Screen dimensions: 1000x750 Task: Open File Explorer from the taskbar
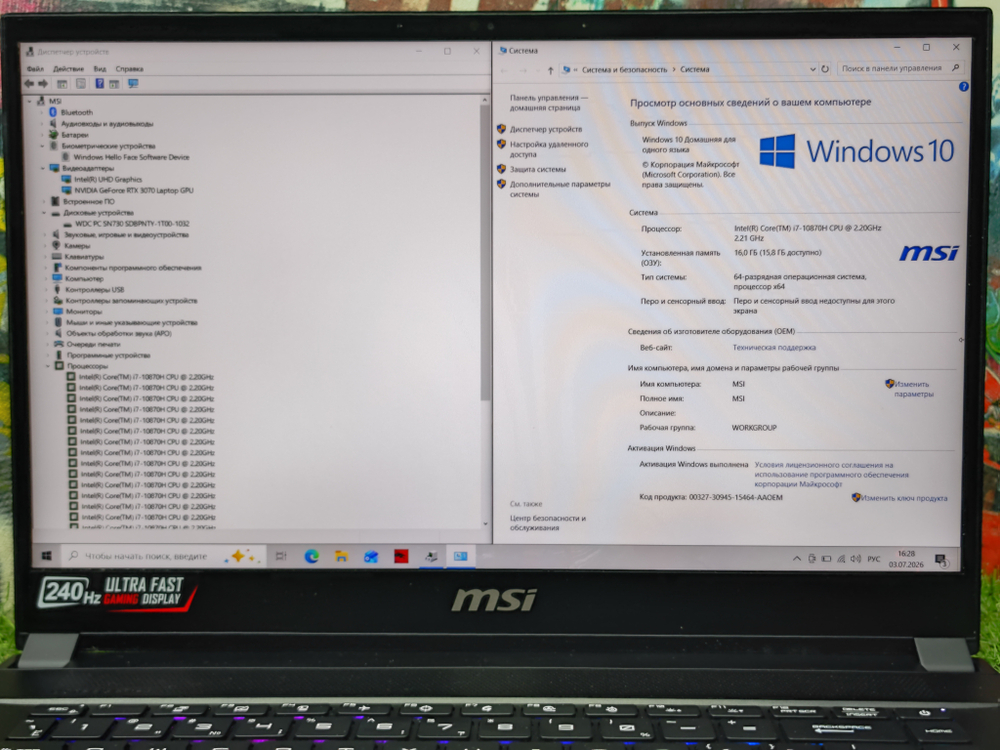click(341, 556)
